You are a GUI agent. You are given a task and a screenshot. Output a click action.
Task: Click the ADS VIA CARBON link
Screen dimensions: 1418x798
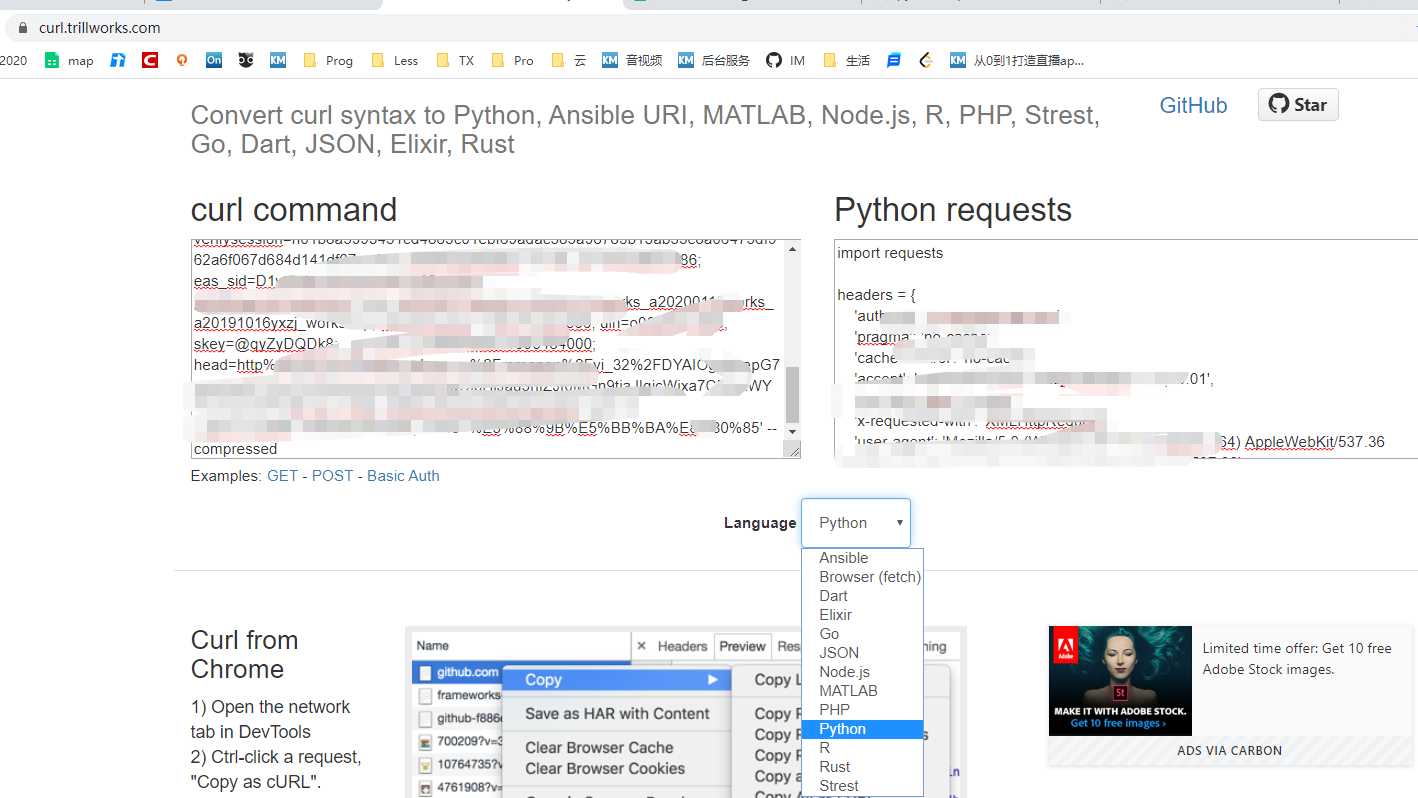pos(1229,751)
